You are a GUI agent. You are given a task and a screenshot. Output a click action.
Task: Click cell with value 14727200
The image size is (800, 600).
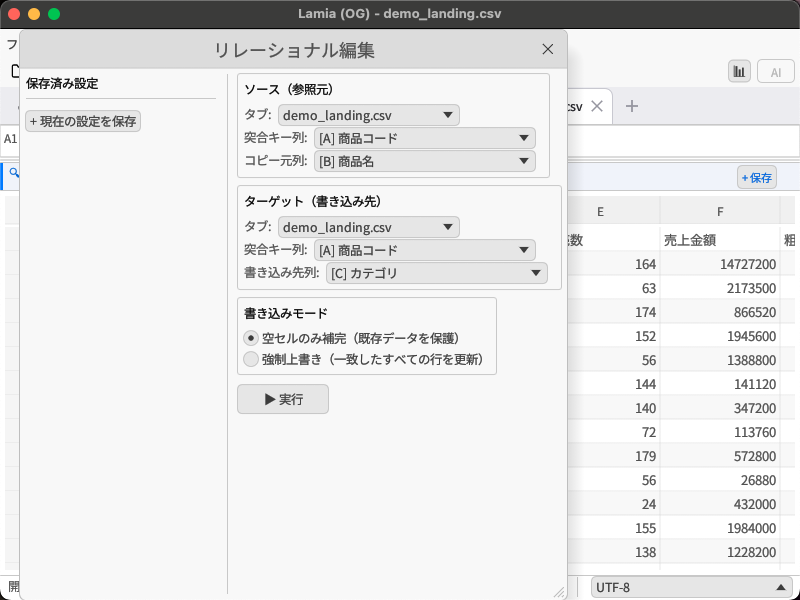click(720, 264)
